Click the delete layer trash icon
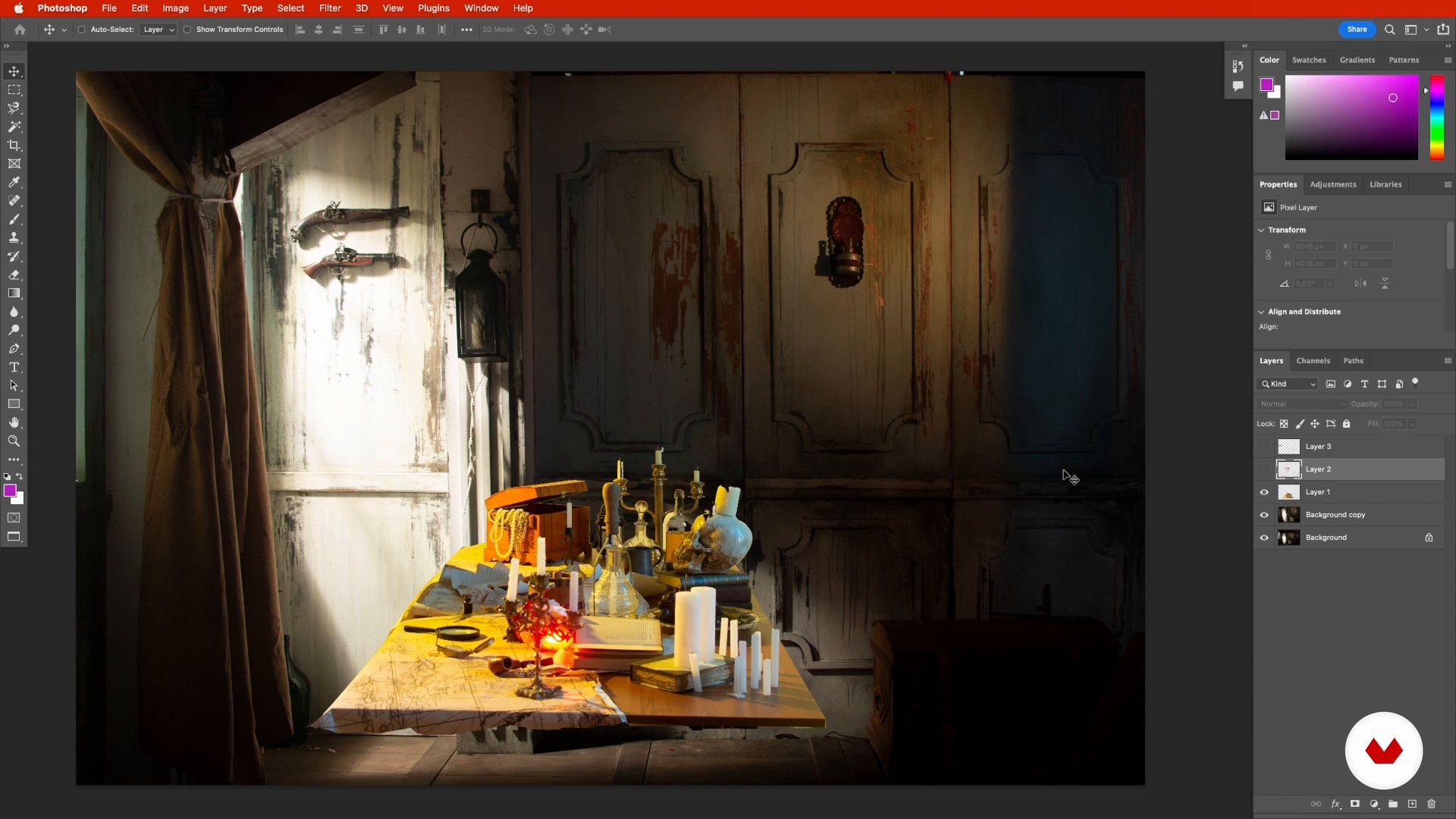Viewport: 1456px width, 819px height. point(1431,804)
